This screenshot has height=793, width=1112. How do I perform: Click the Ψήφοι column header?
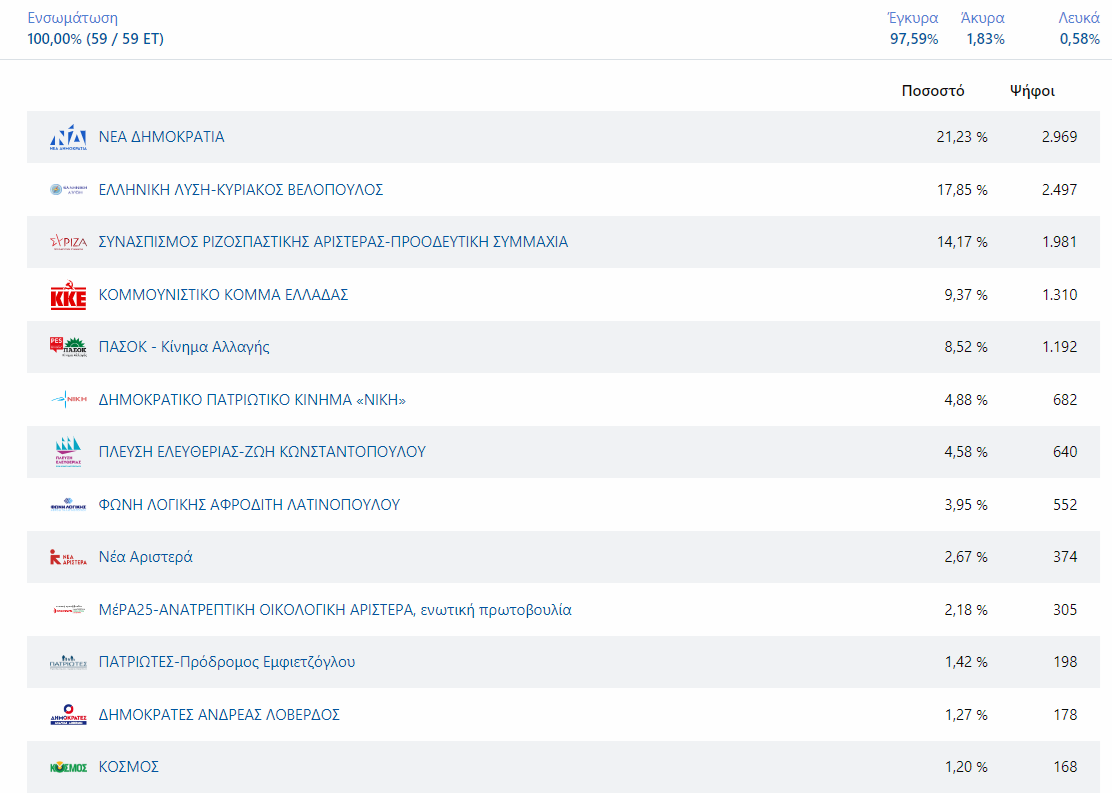pyautogui.click(x=1032, y=91)
